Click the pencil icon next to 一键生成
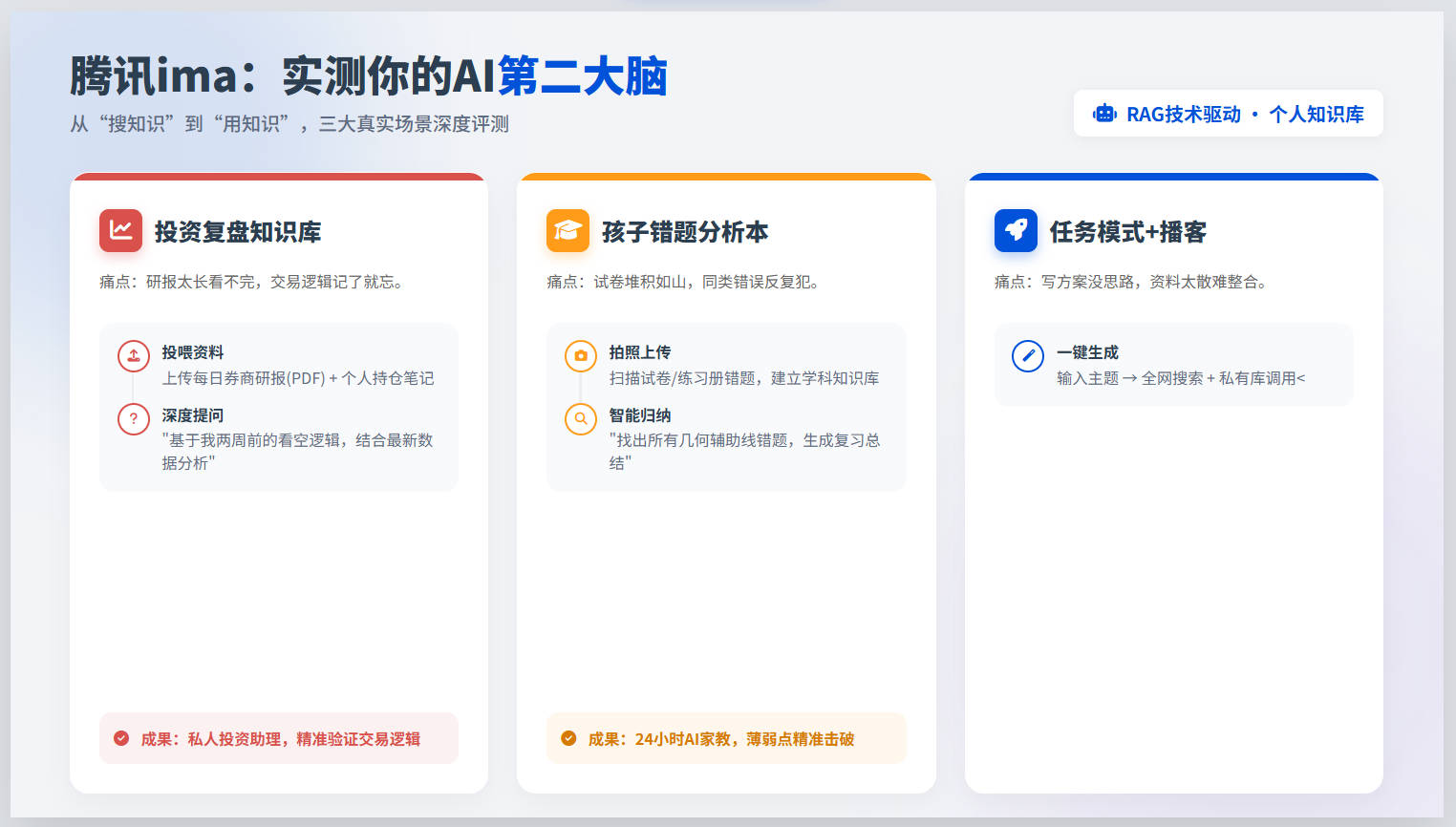The height and width of the screenshot is (827, 1456). (1028, 356)
